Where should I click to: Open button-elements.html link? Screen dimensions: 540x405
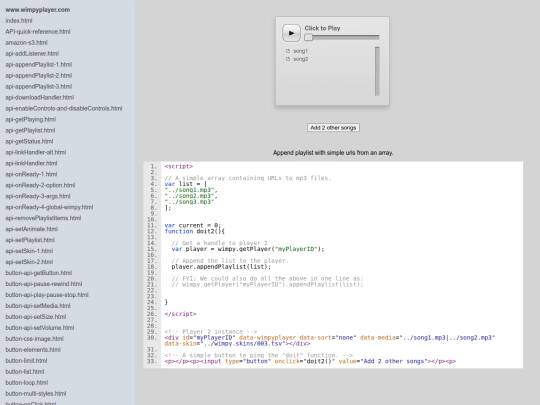[33, 350]
